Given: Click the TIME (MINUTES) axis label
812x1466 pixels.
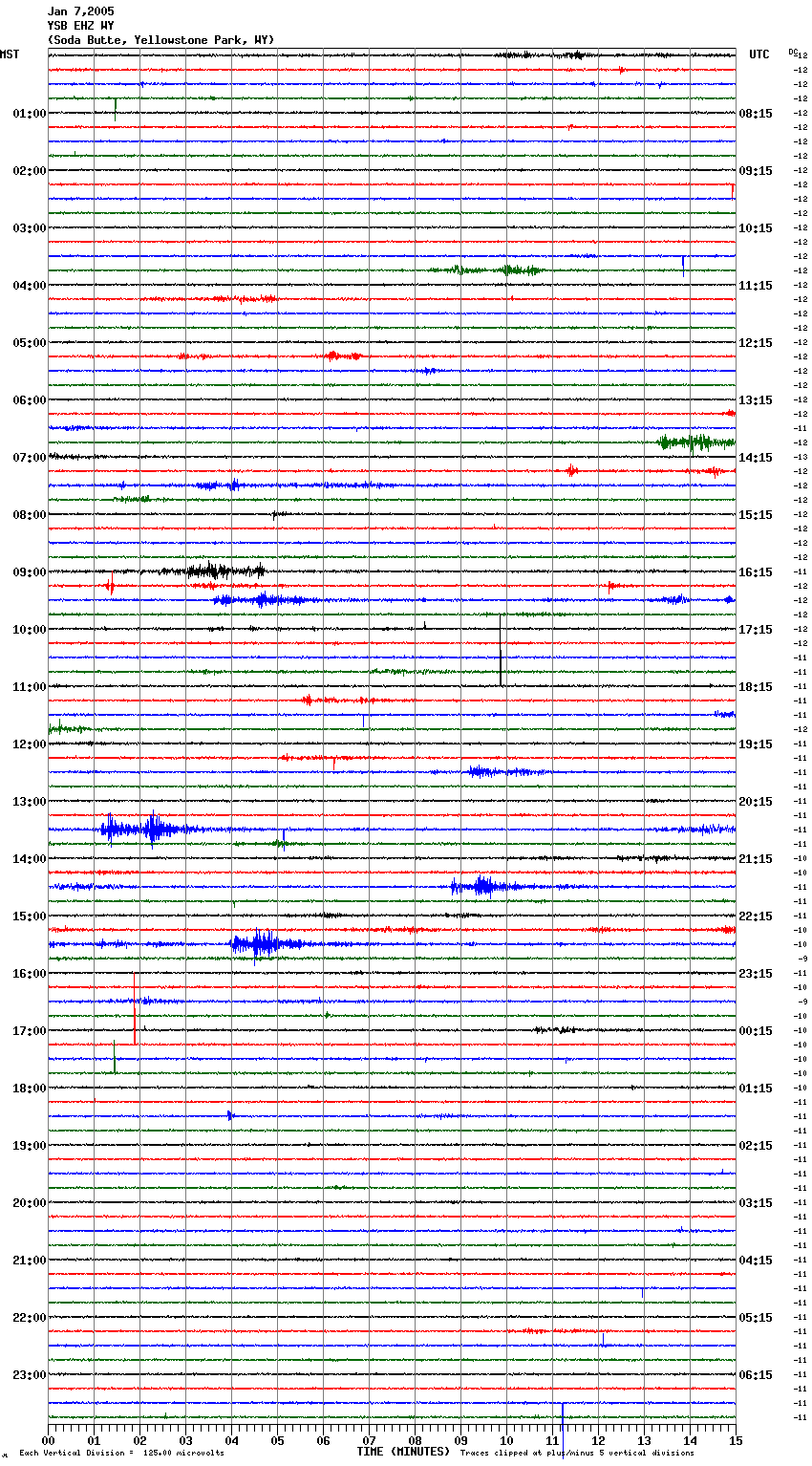Looking at the screenshot, I should coord(403,1452).
